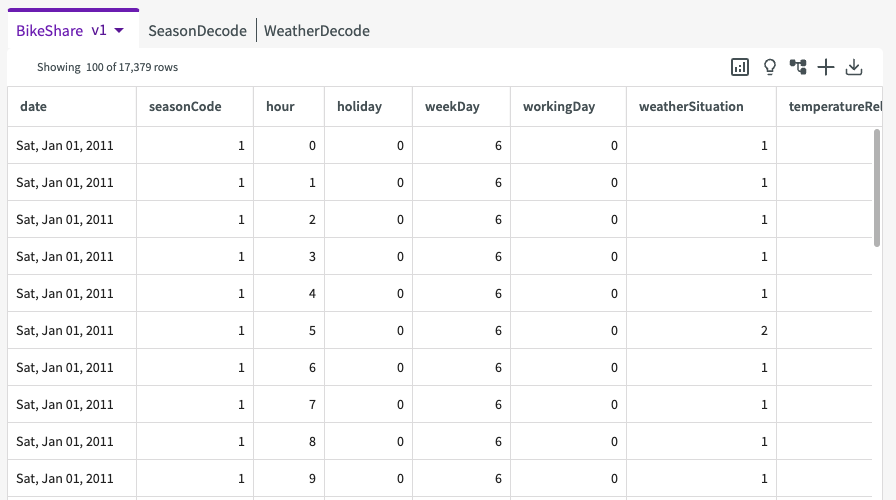The image size is (896, 500).
Task: Click the weekDay column header
Action: click(x=461, y=106)
